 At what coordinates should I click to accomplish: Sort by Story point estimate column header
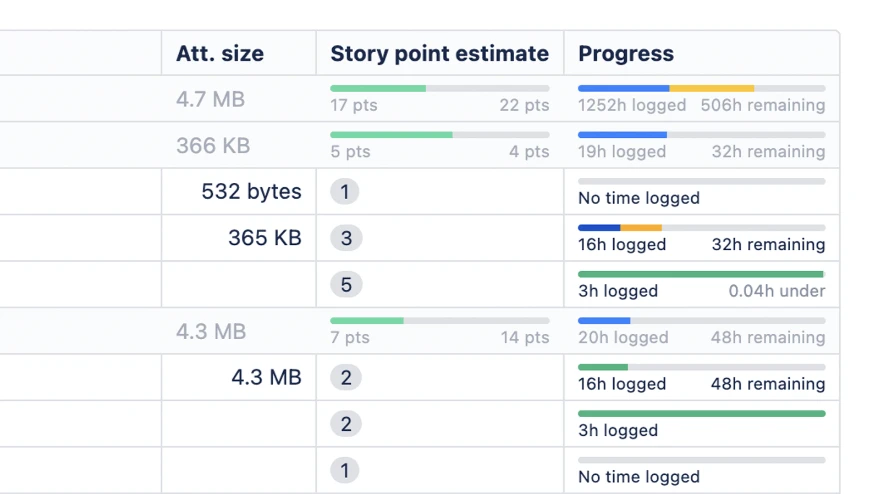tap(439, 54)
